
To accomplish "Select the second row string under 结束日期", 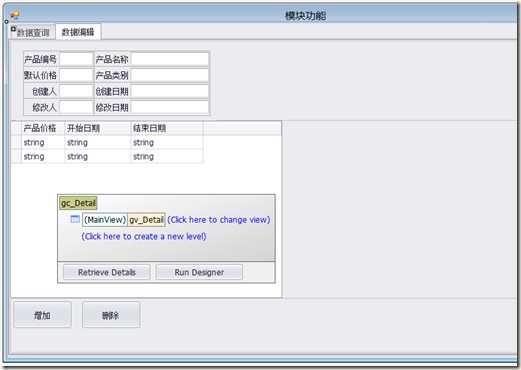I will [143, 157].
